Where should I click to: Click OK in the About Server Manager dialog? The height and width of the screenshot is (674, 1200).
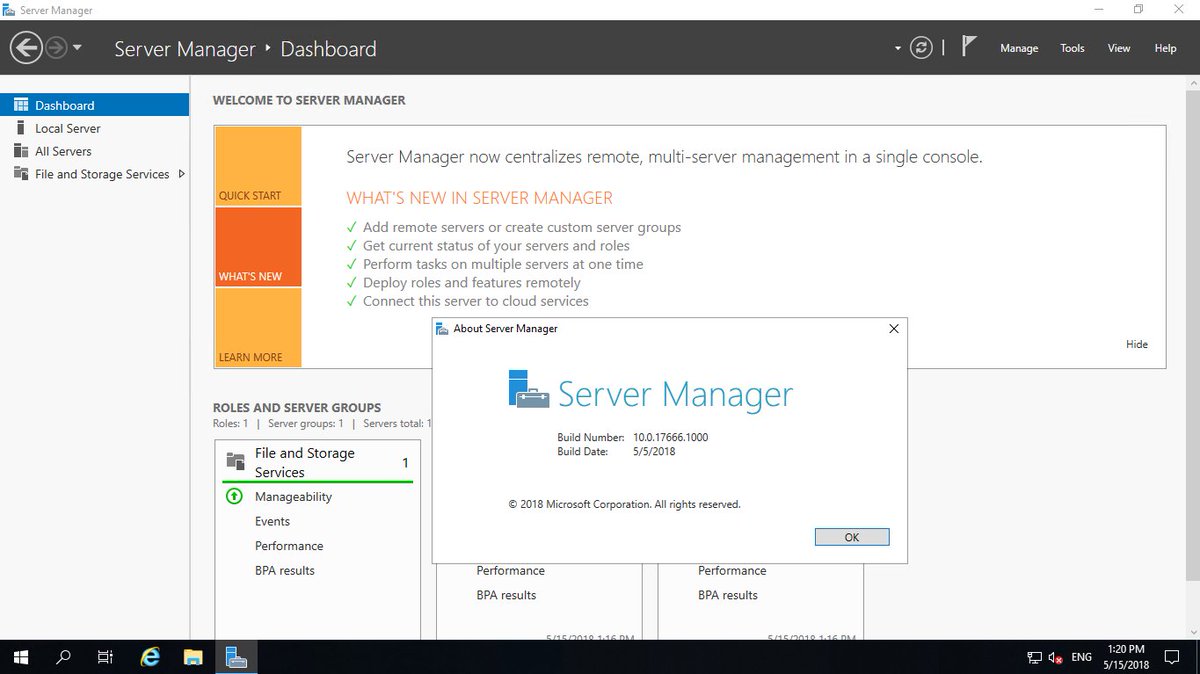(x=851, y=536)
